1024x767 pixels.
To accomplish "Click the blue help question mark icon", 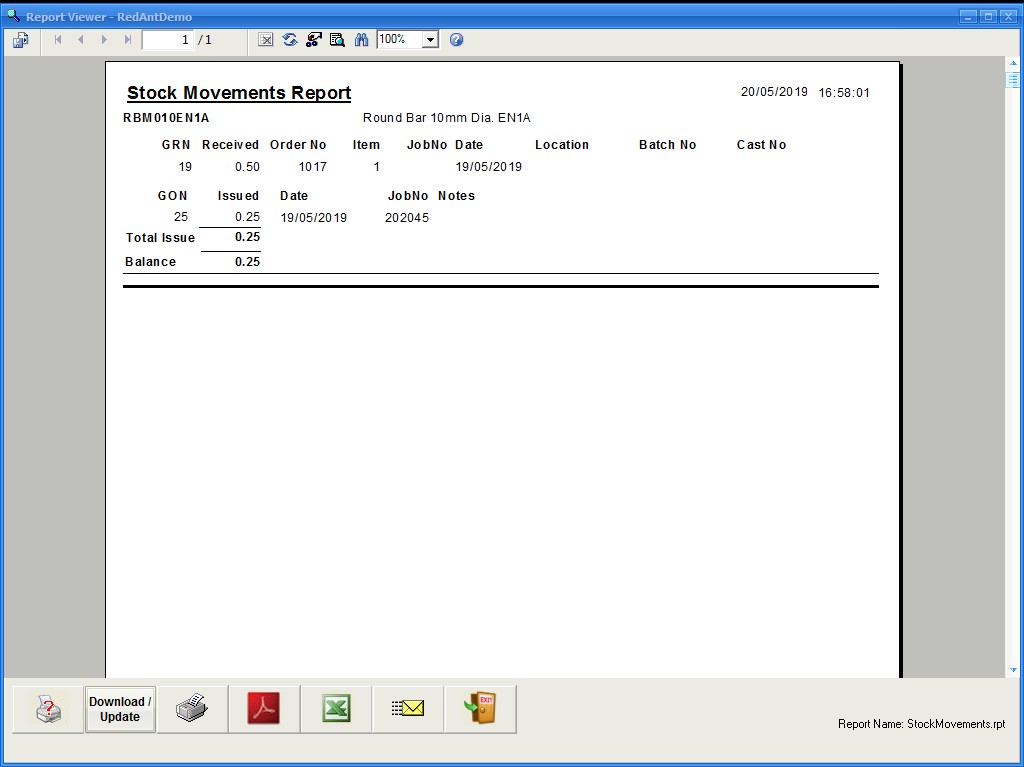I will (x=456, y=40).
